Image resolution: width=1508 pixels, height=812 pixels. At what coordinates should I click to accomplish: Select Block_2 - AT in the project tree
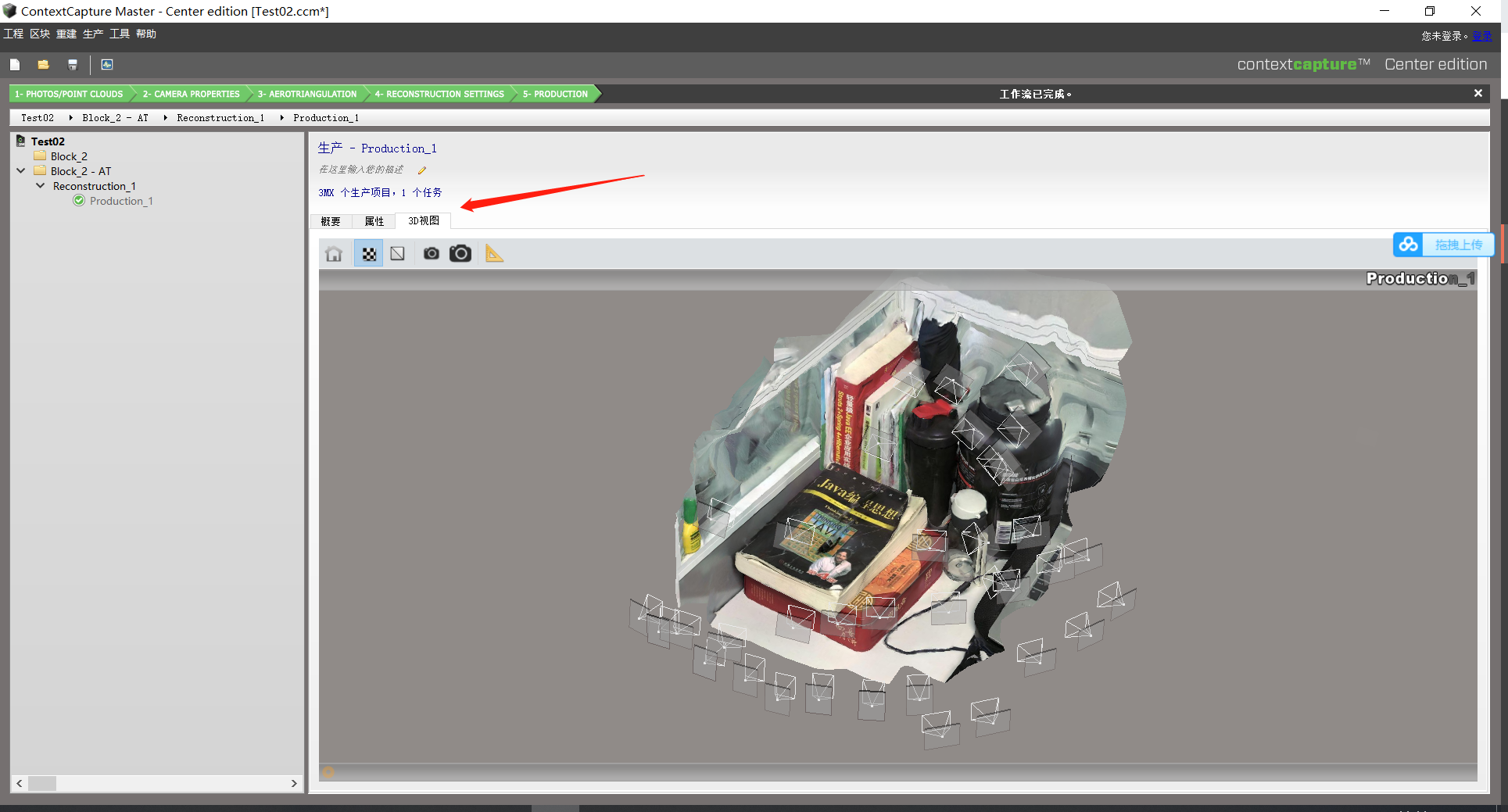click(x=81, y=171)
